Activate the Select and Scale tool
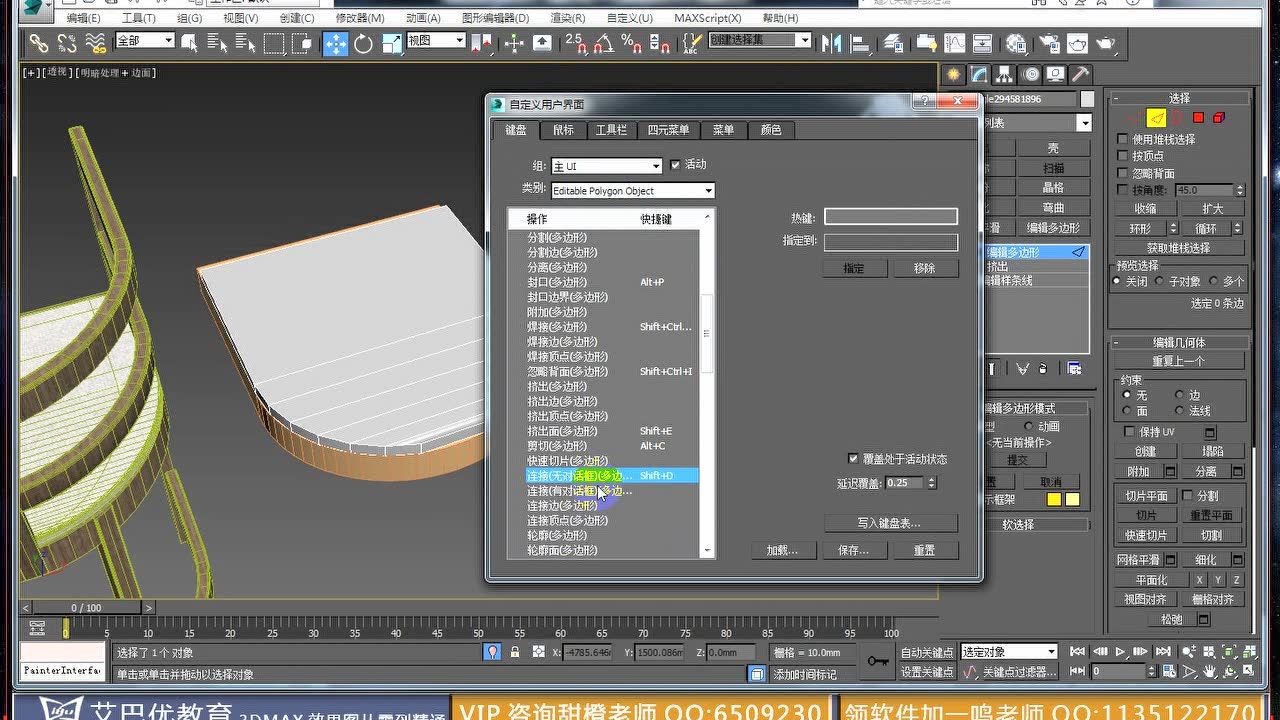1280x720 pixels. click(391, 43)
